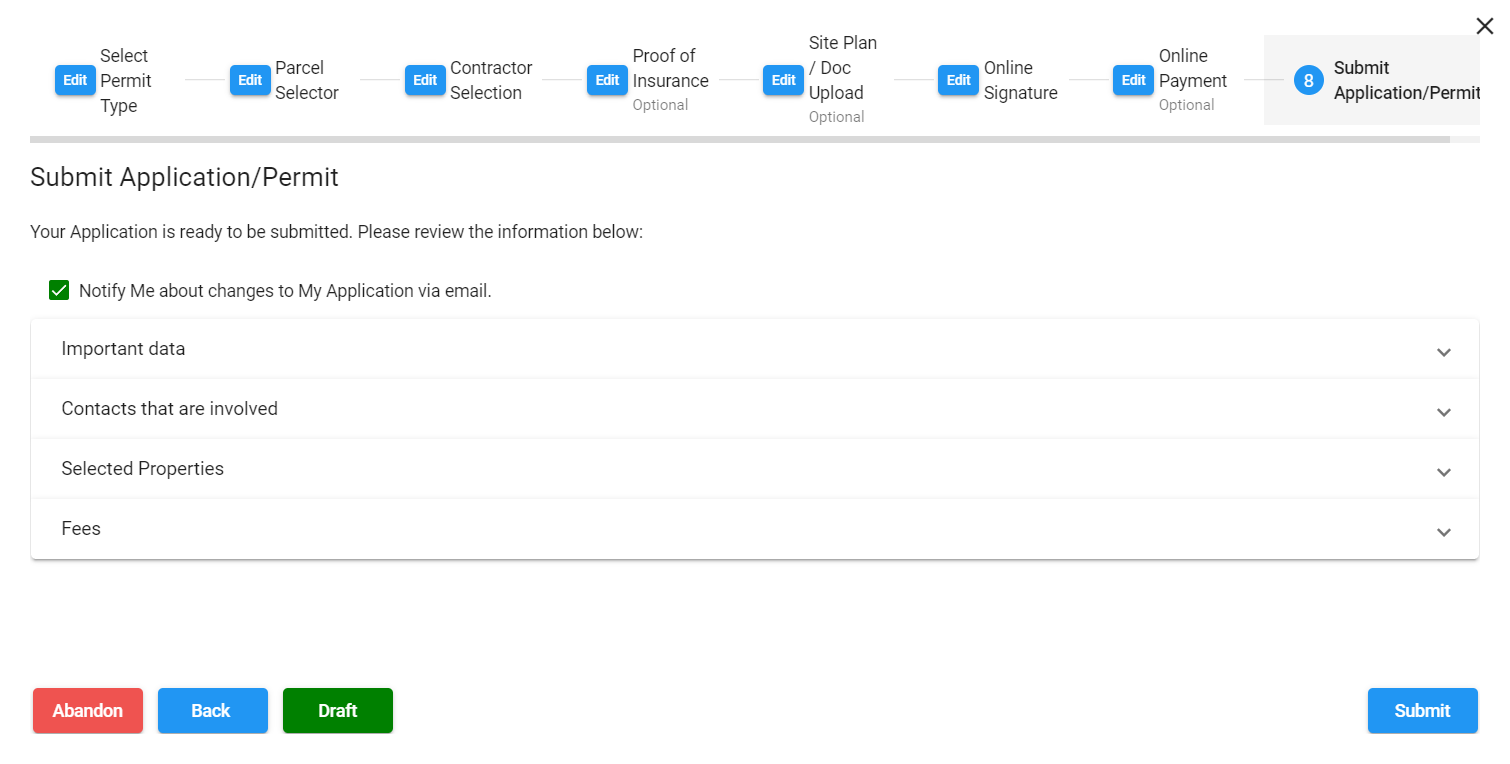Click Edit for Select Permit Type step

click(x=75, y=81)
